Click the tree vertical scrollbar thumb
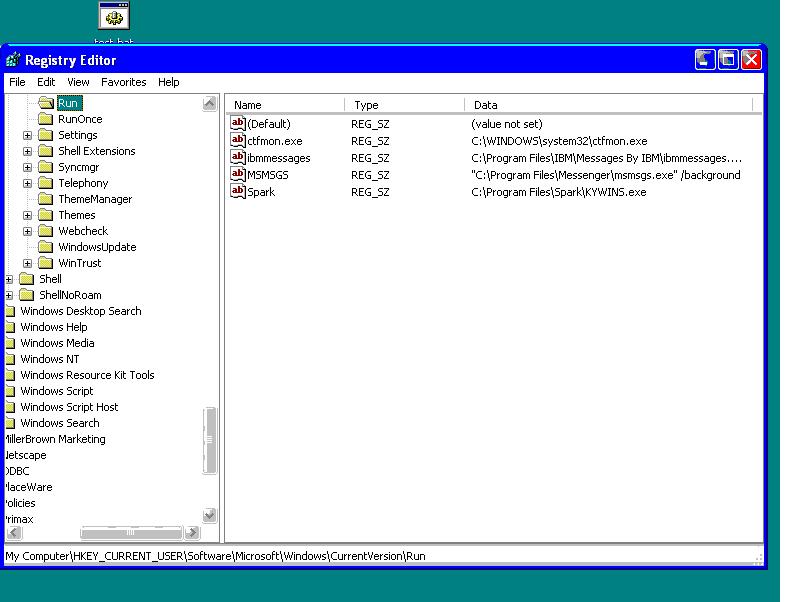 point(209,441)
